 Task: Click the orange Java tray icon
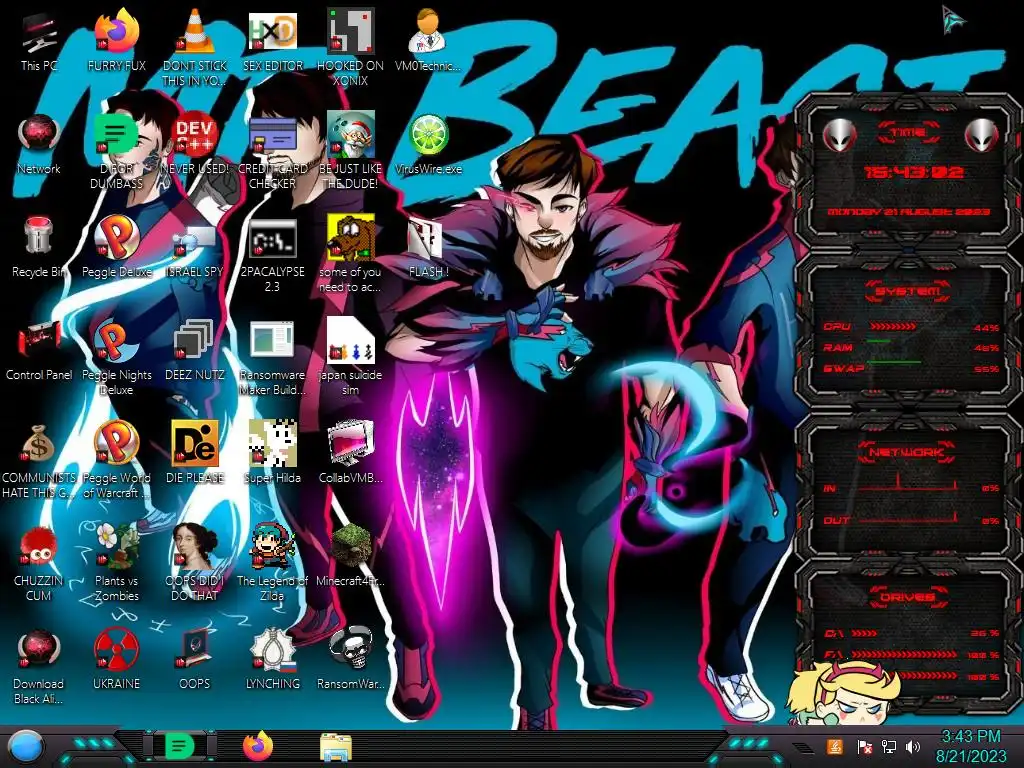pyautogui.click(x=835, y=746)
